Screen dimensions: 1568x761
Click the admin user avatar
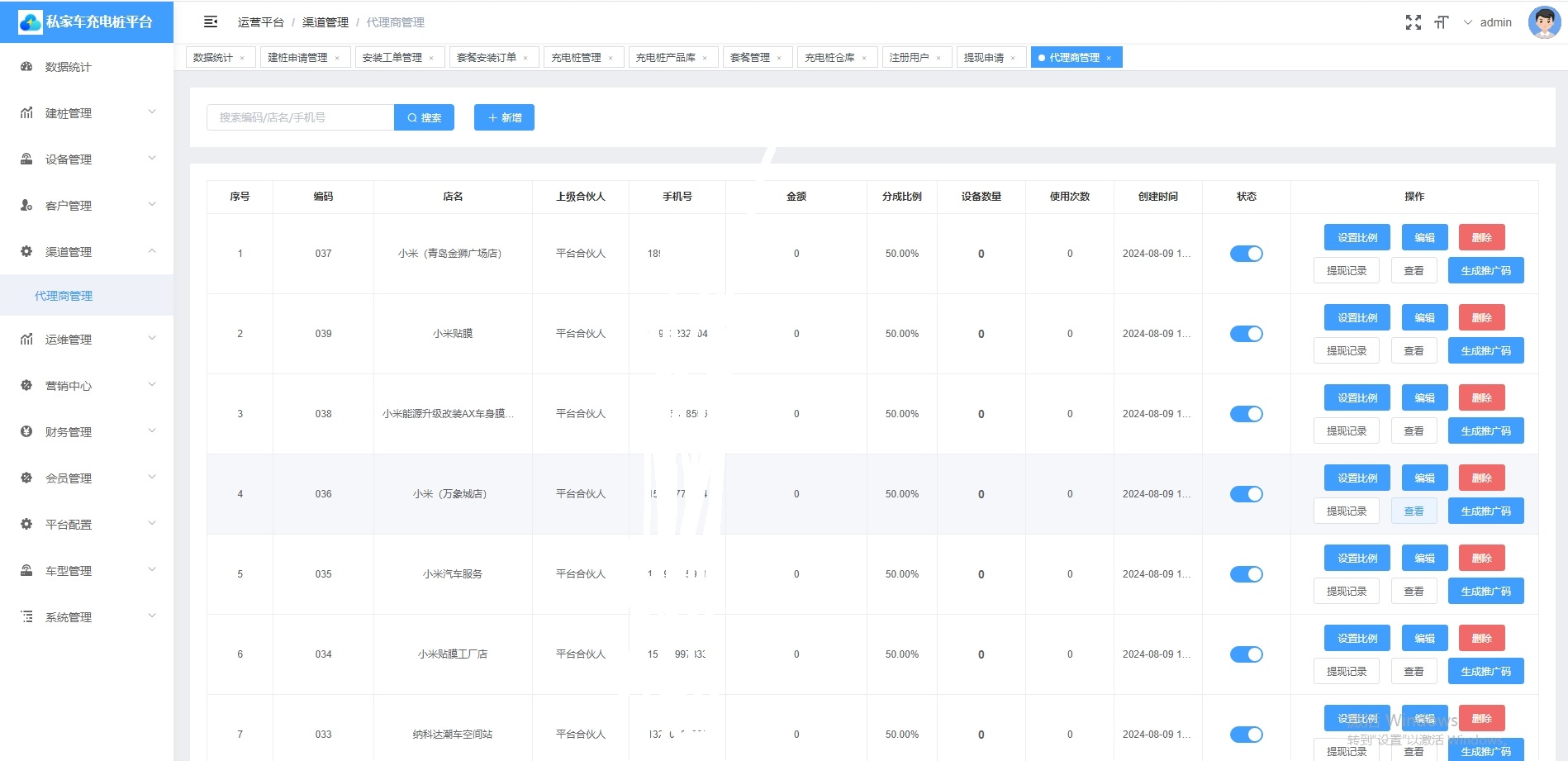pos(1544,22)
